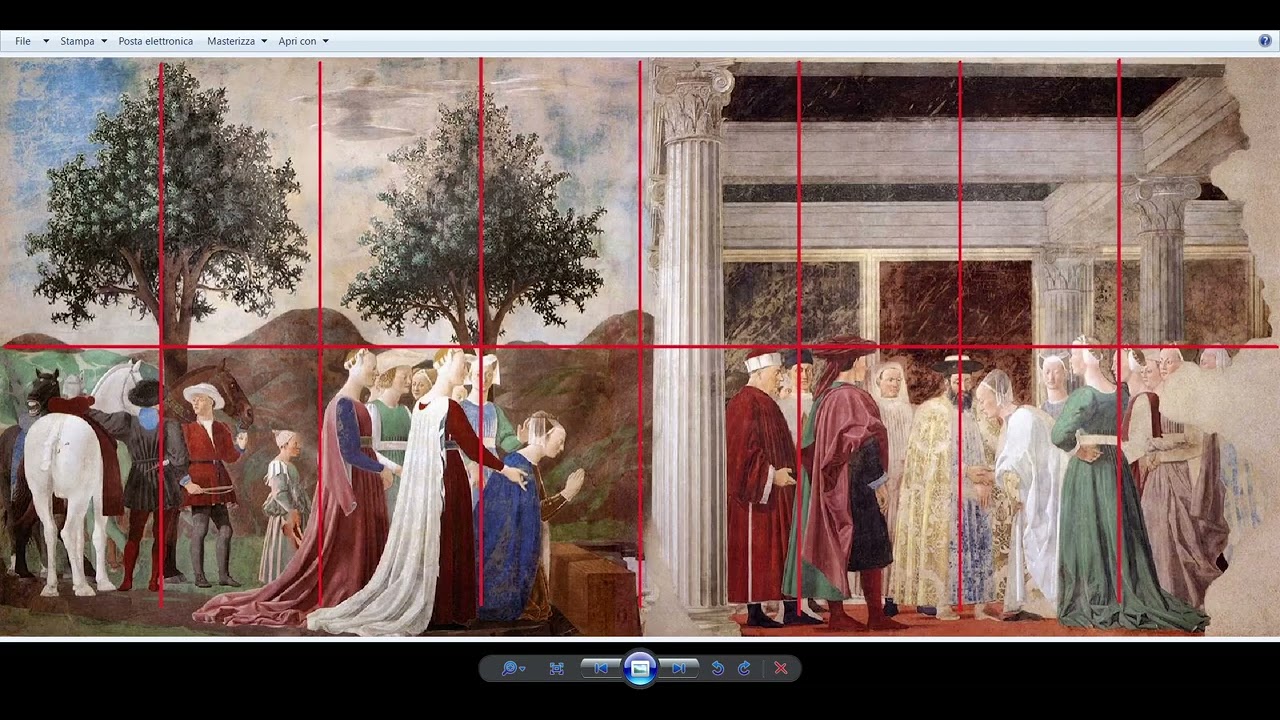
Task: Delete the image with the red X
Action: pos(781,668)
